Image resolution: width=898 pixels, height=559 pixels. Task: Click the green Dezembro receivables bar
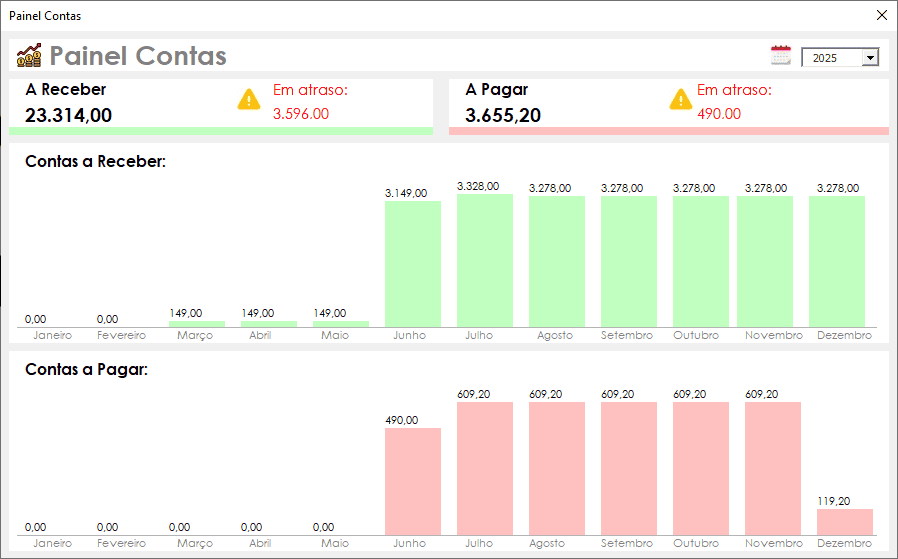[837, 261]
